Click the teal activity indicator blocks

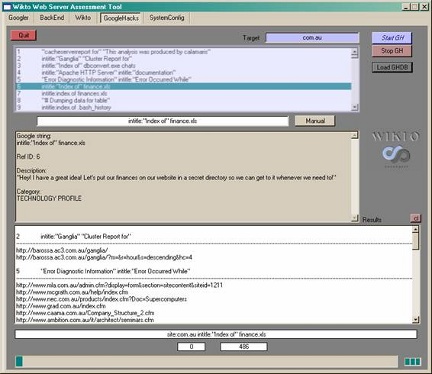(x=413, y=362)
